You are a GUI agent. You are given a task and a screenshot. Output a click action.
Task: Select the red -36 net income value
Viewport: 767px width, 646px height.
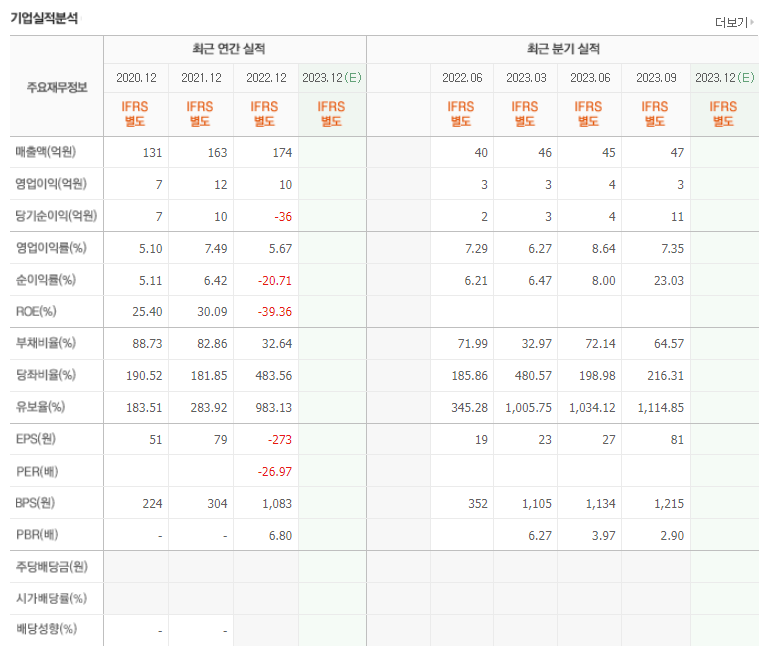coord(283,217)
